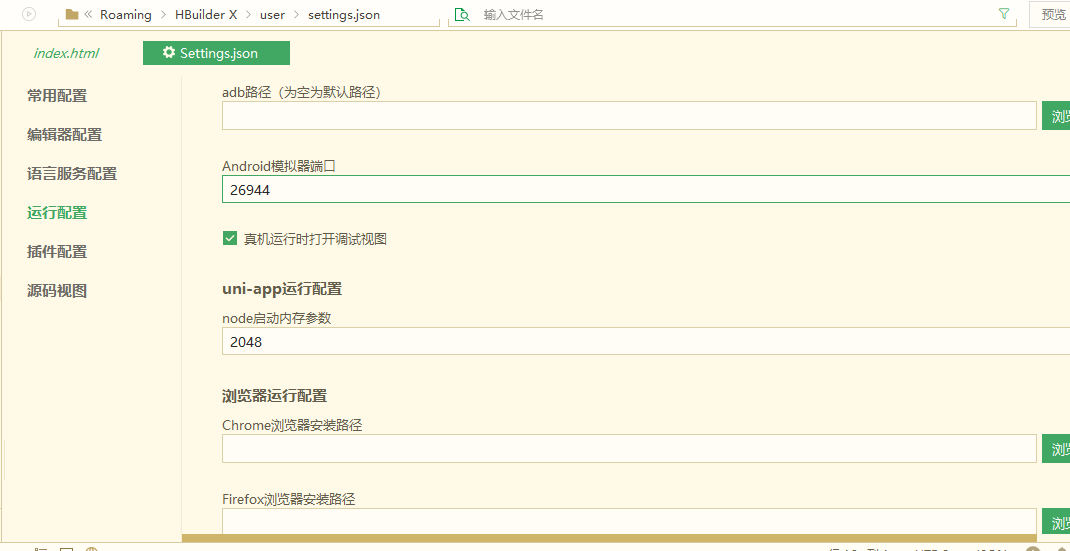
Task: Click the run play icon in toolbar
Action: (29, 14)
